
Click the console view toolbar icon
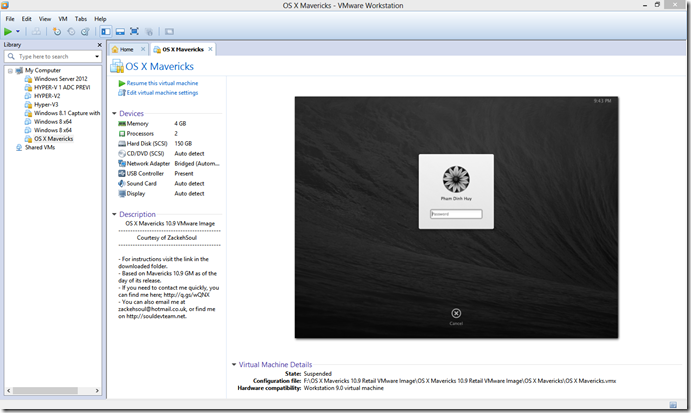click(169, 31)
